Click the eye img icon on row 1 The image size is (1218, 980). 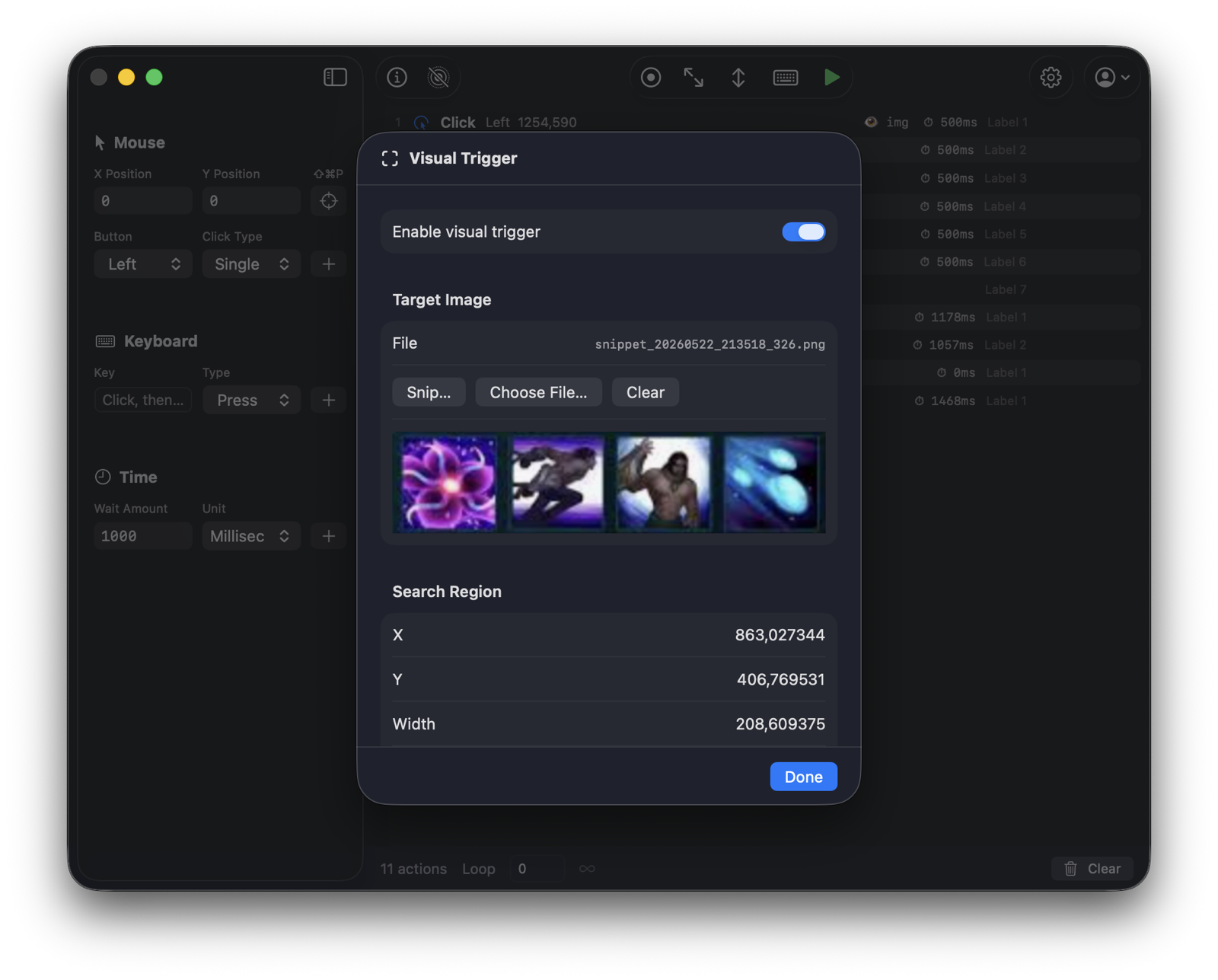click(871, 122)
